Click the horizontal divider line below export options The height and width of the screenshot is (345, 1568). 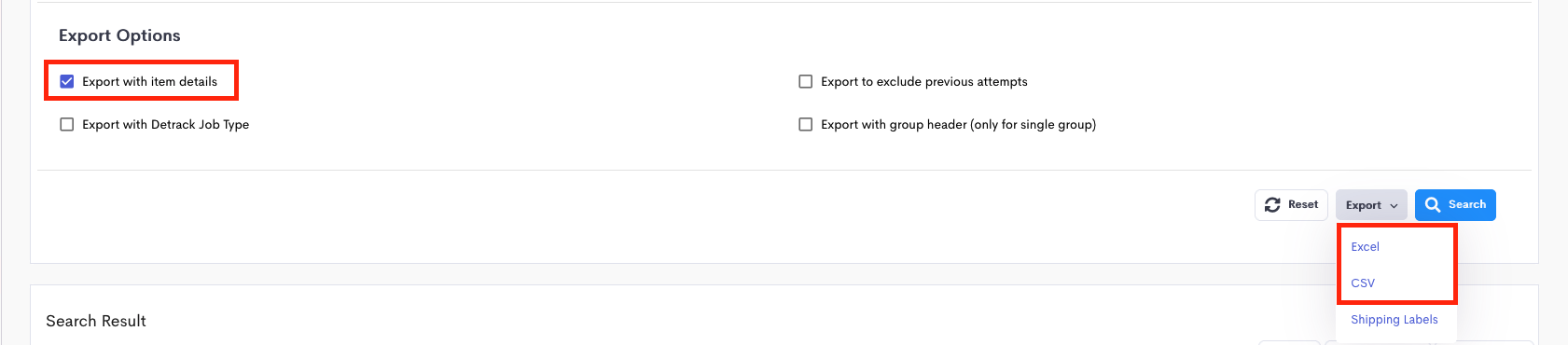[784, 170]
